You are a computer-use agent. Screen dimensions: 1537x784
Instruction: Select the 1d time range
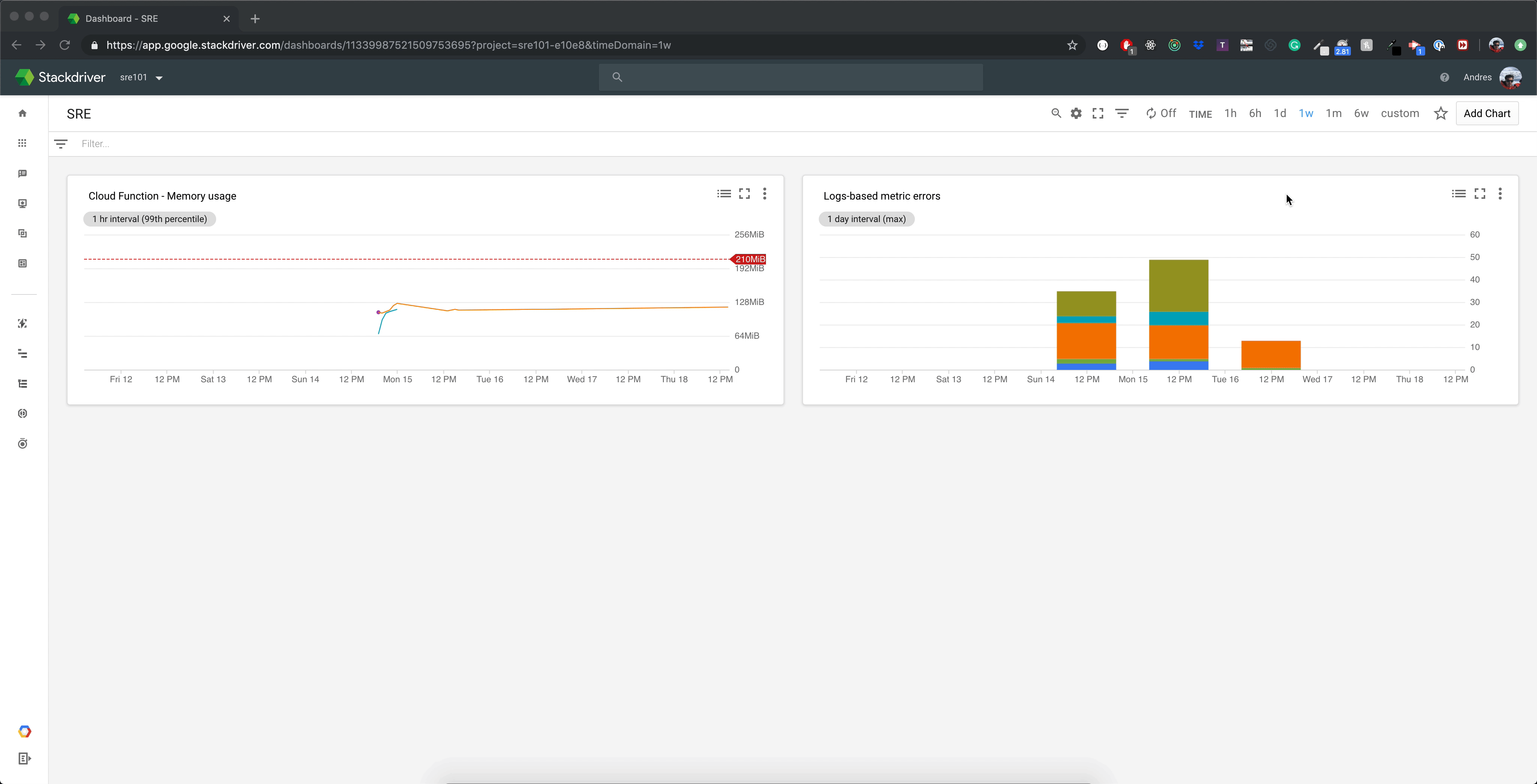[1280, 113]
